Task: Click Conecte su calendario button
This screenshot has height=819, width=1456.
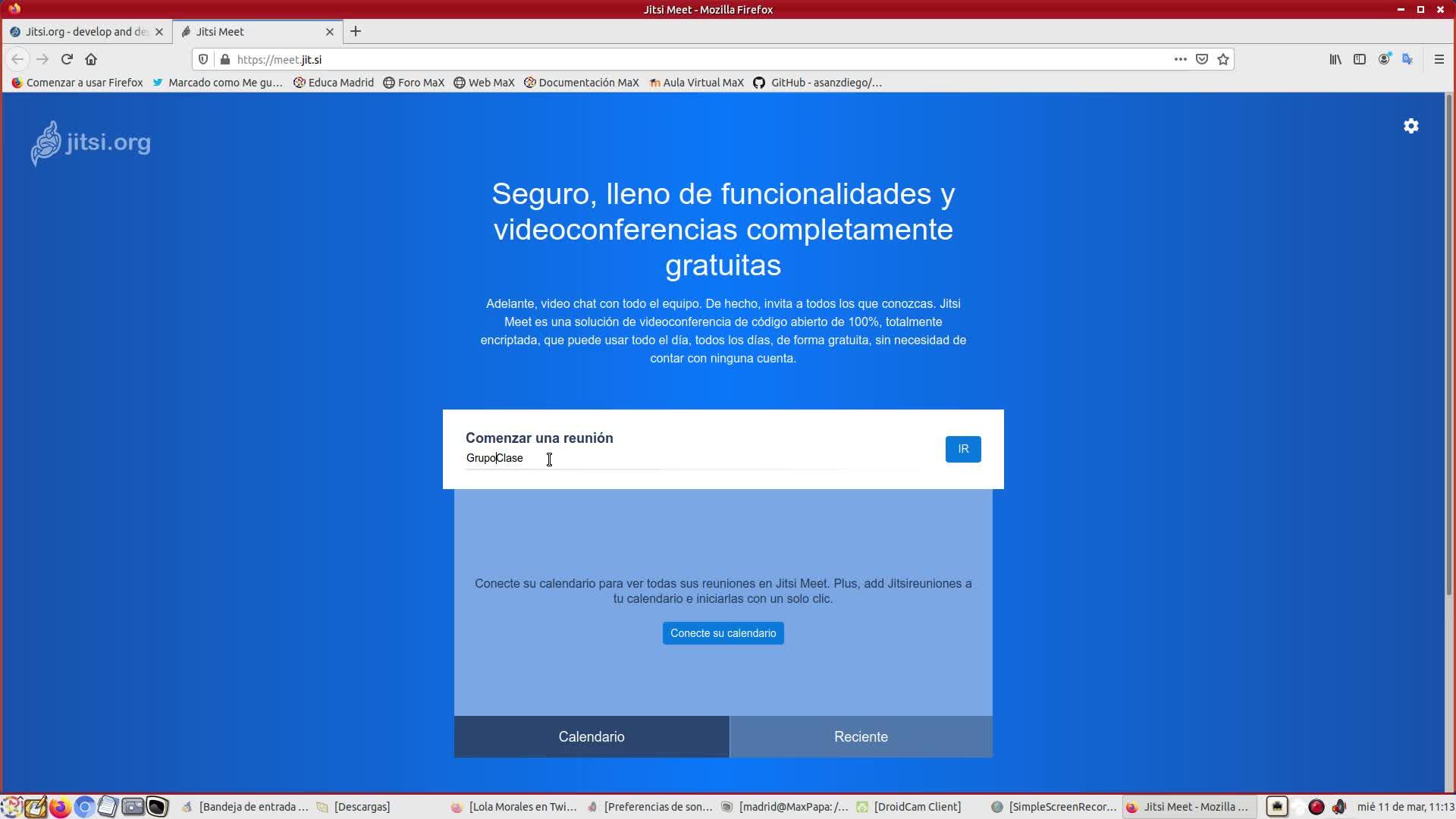Action: 723,633
